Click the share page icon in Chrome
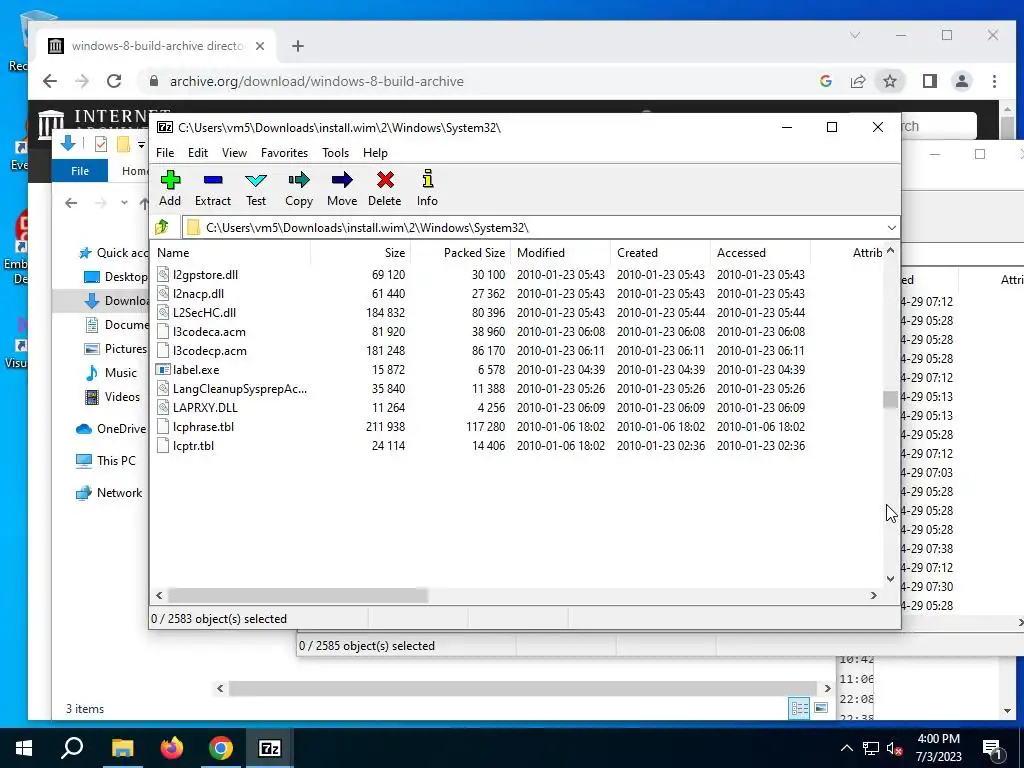1024x768 pixels. click(x=857, y=81)
